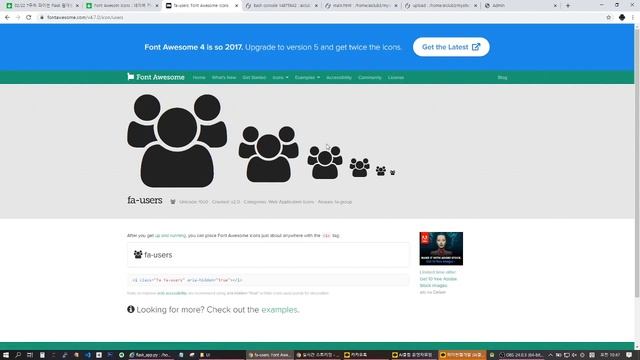This screenshot has width=640, height=360.
Task: Click the fa-users HTML code snippet
Action: (x=268, y=280)
